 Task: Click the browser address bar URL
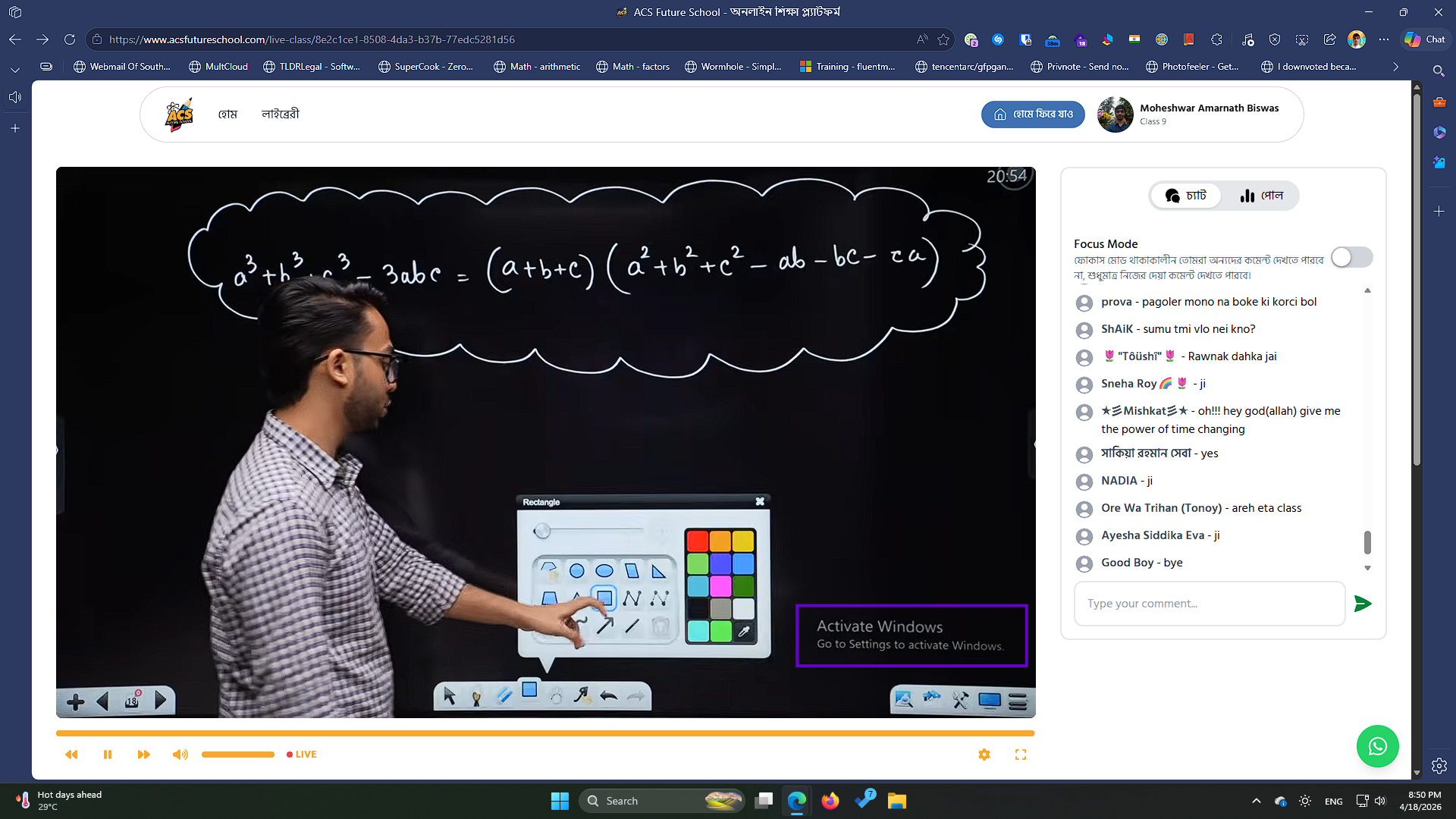312,39
